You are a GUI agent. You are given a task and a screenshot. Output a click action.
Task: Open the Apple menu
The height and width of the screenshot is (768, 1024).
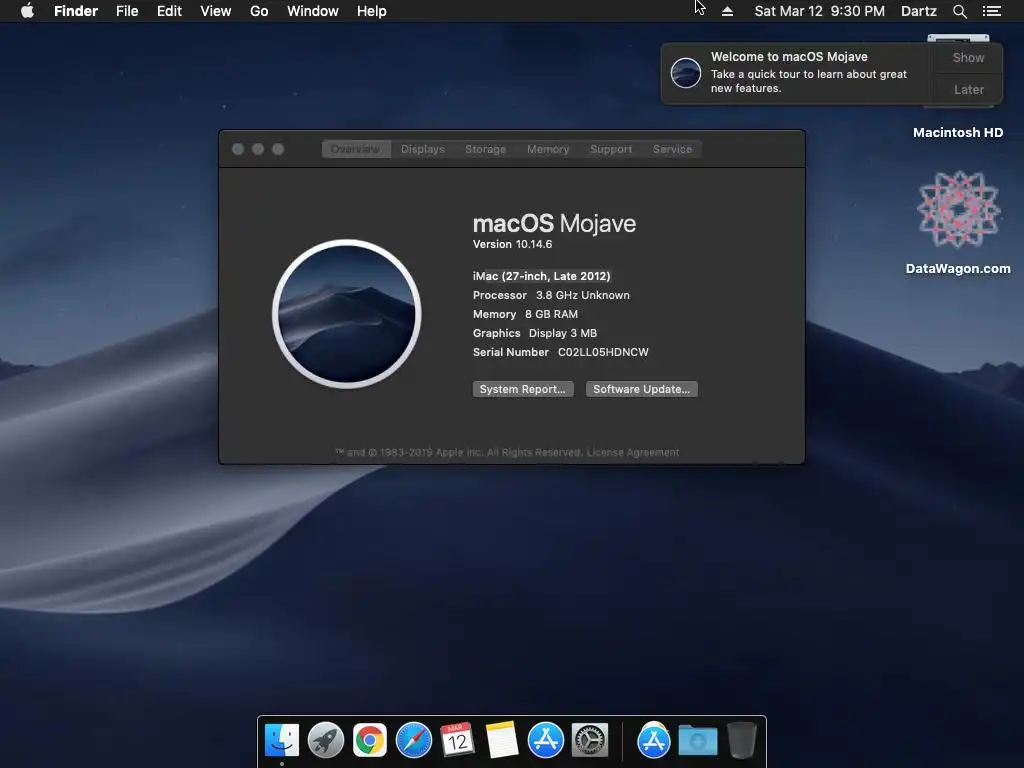coord(27,11)
